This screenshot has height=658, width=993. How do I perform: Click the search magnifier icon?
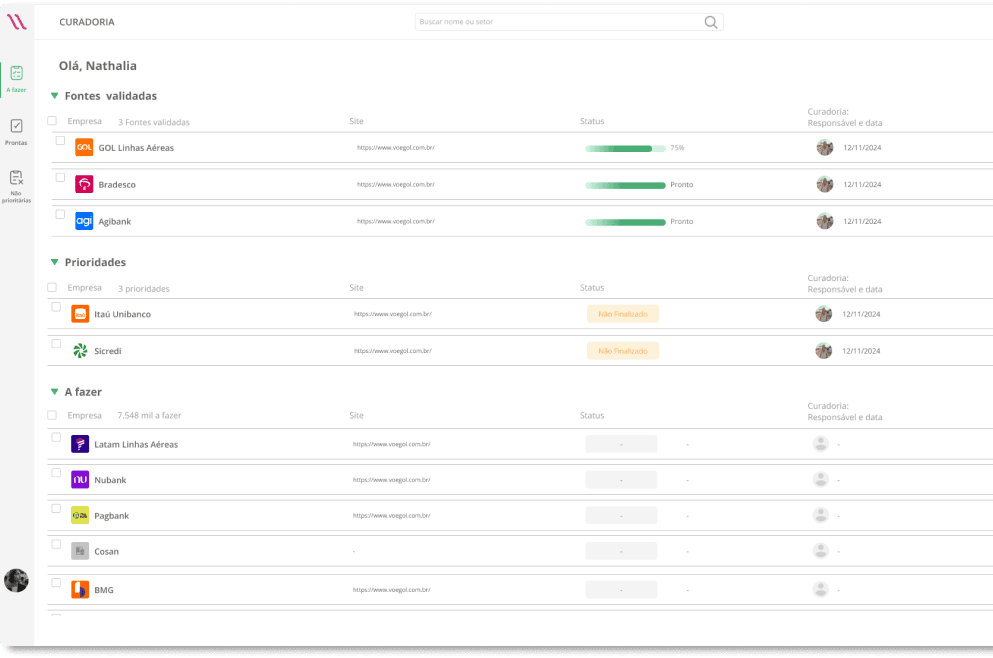pyautogui.click(x=710, y=21)
